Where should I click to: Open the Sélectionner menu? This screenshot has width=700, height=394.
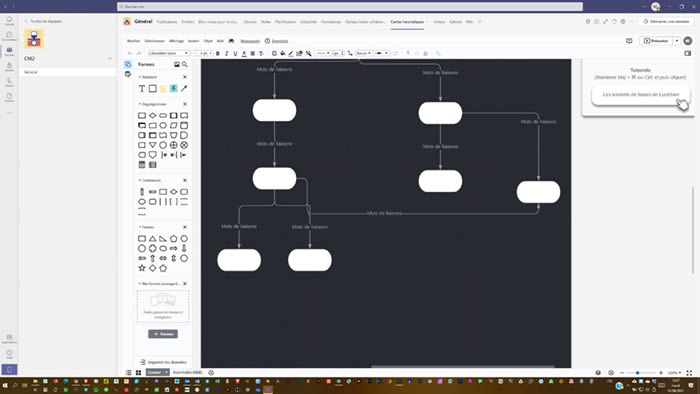pyautogui.click(x=154, y=41)
